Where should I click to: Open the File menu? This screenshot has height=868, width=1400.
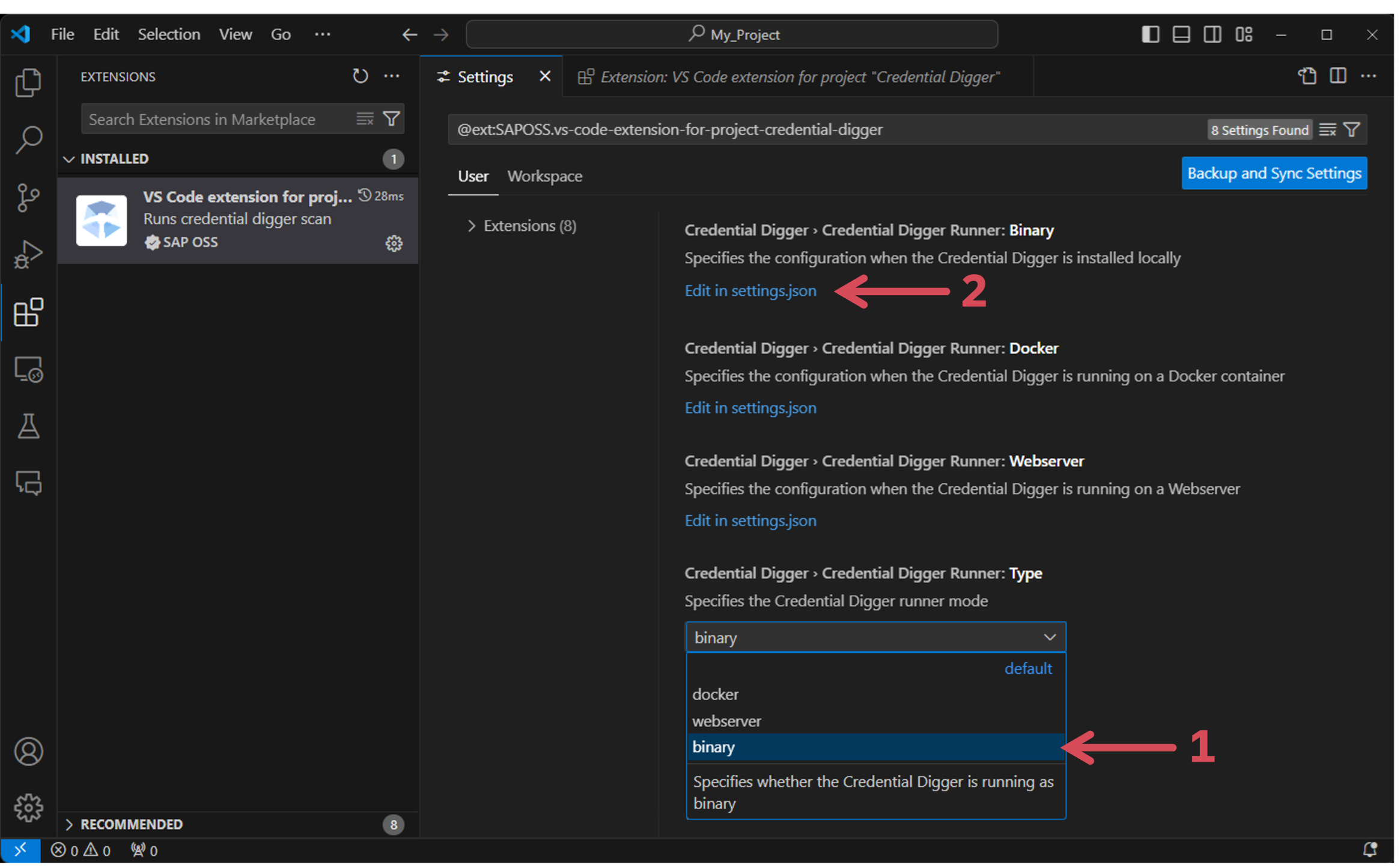pyautogui.click(x=62, y=34)
